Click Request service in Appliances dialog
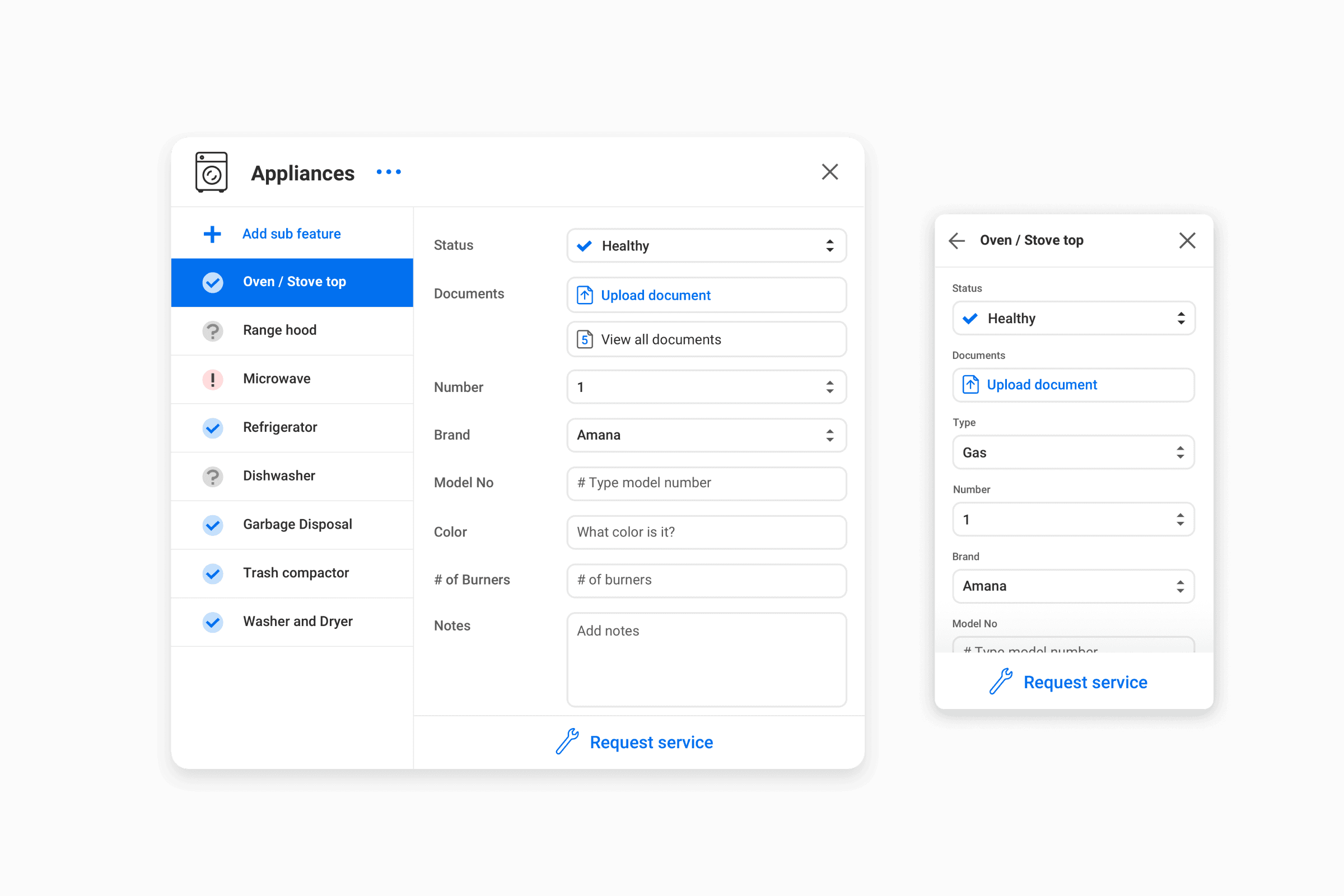The height and width of the screenshot is (896, 1344). [651, 743]
